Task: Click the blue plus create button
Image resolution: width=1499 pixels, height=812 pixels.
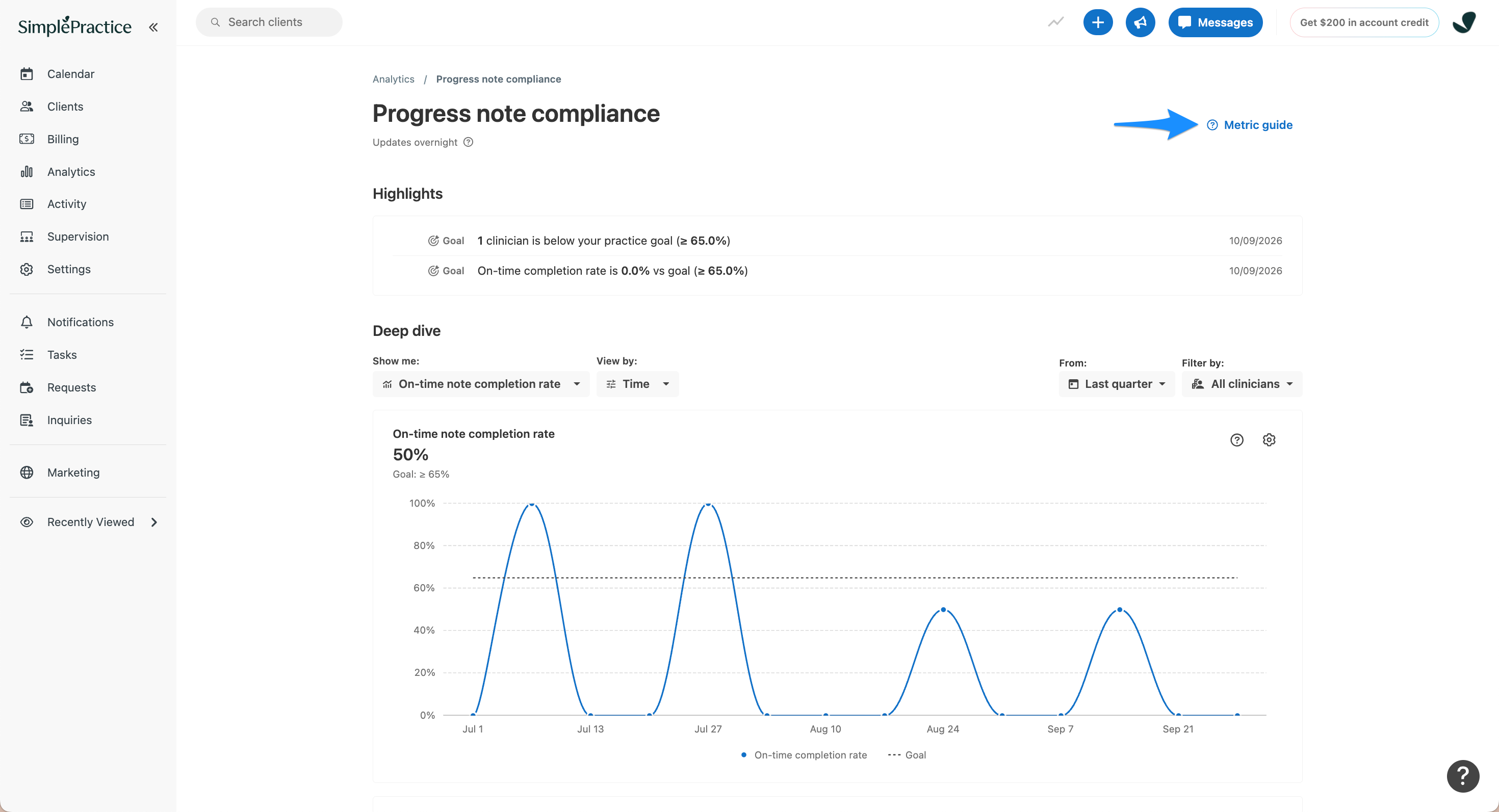Action: 1097,22
